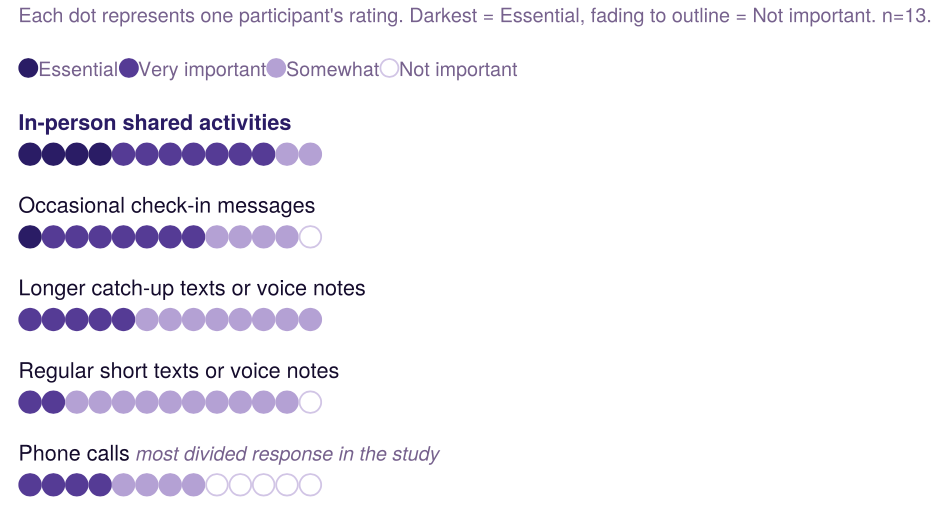The height and width of the screenshot is (510, 942).
Task: Click last outline dot in Phone calls row
Action: tap(311, 485)
